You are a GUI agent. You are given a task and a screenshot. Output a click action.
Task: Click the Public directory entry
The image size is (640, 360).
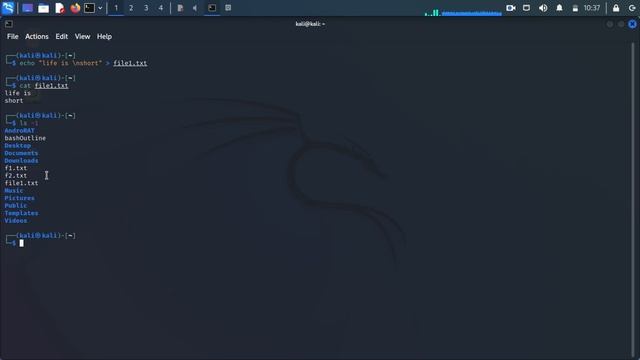pos(16,205)
